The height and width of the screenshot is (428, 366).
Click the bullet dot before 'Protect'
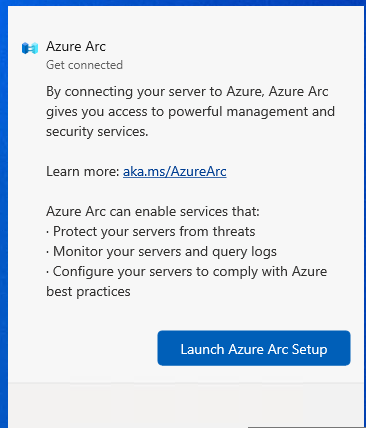48,232
